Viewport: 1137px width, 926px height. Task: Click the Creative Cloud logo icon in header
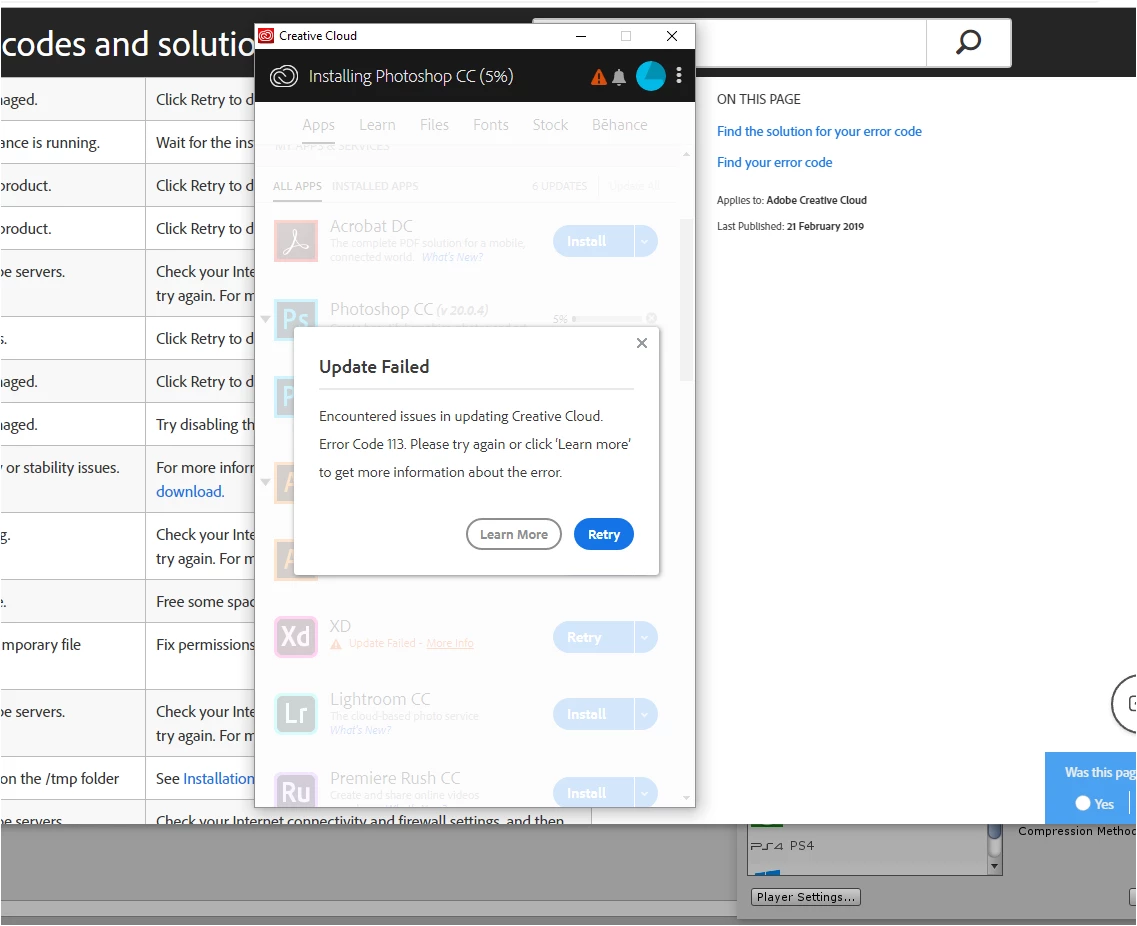[x=284, y=76]
